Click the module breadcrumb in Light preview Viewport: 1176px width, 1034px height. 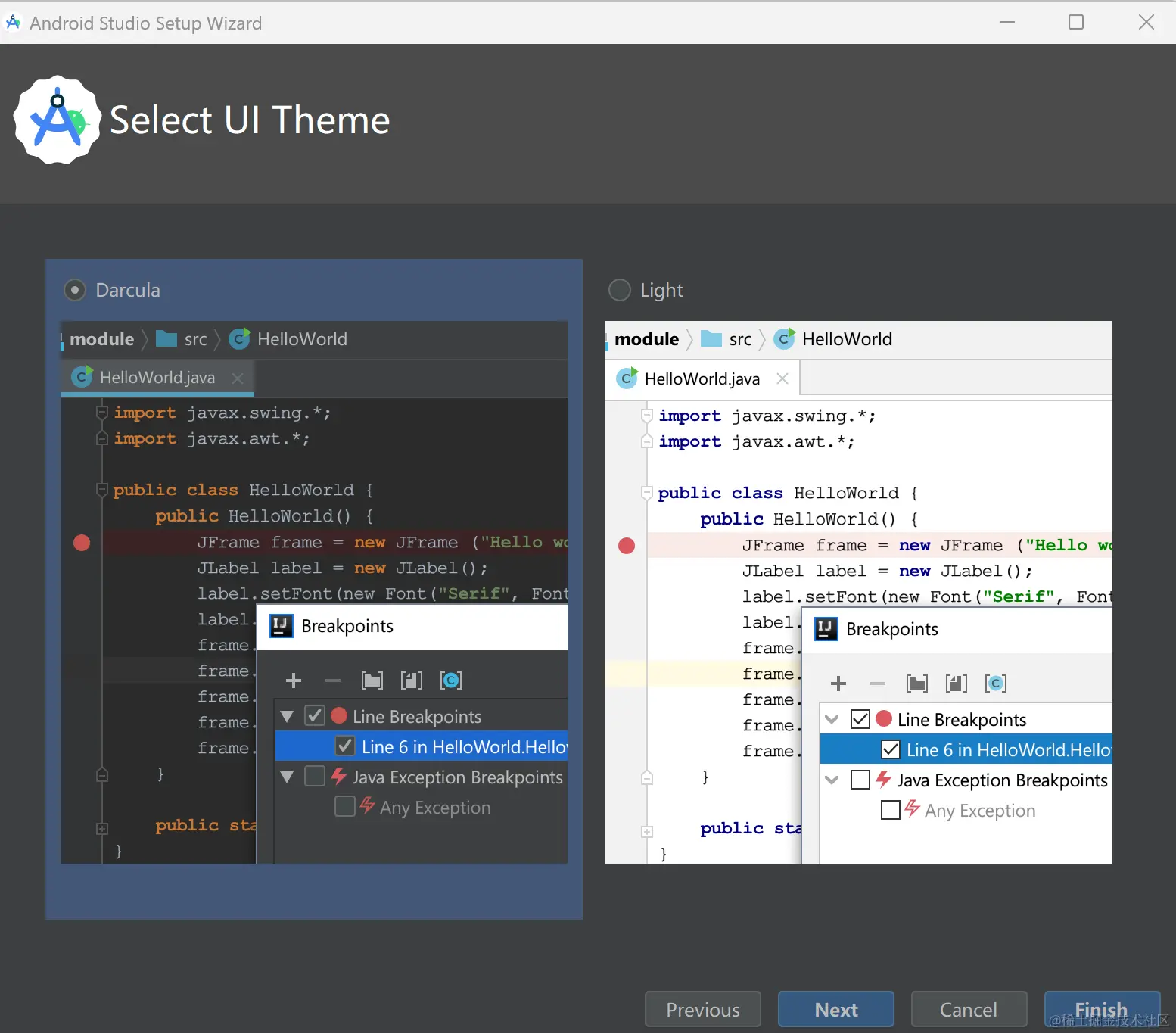point(647,339)
